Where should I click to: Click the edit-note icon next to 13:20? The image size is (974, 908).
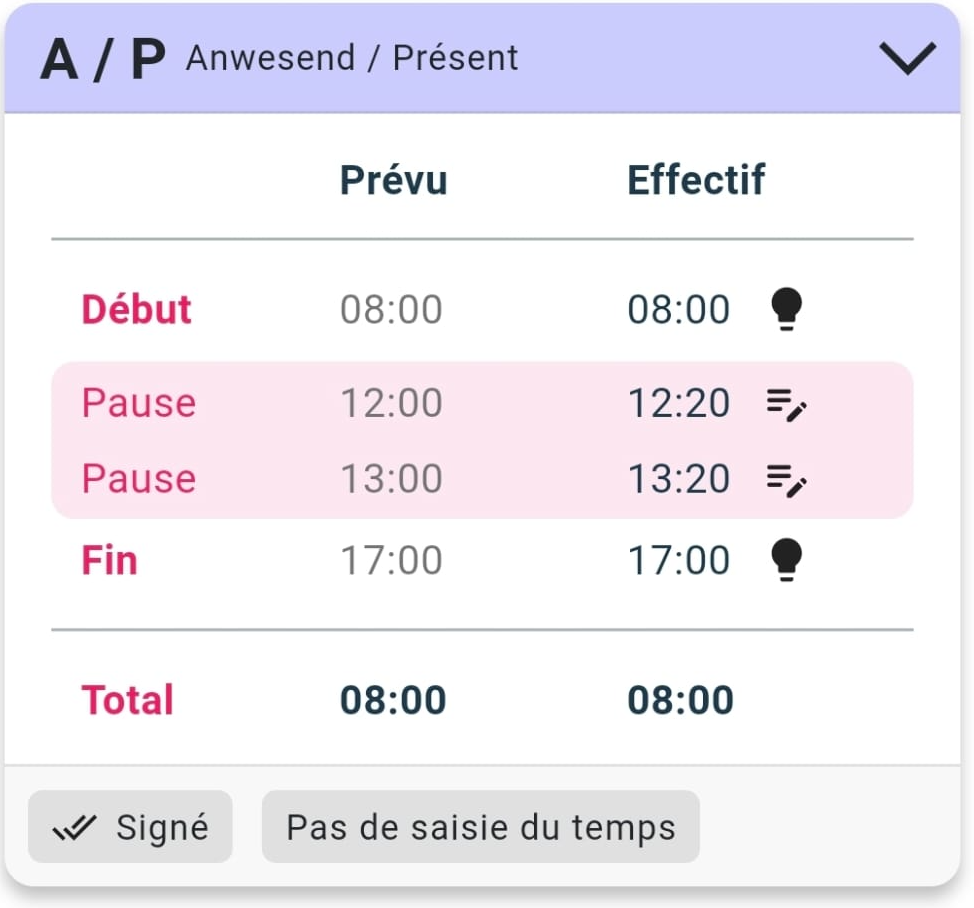point(787,480)
